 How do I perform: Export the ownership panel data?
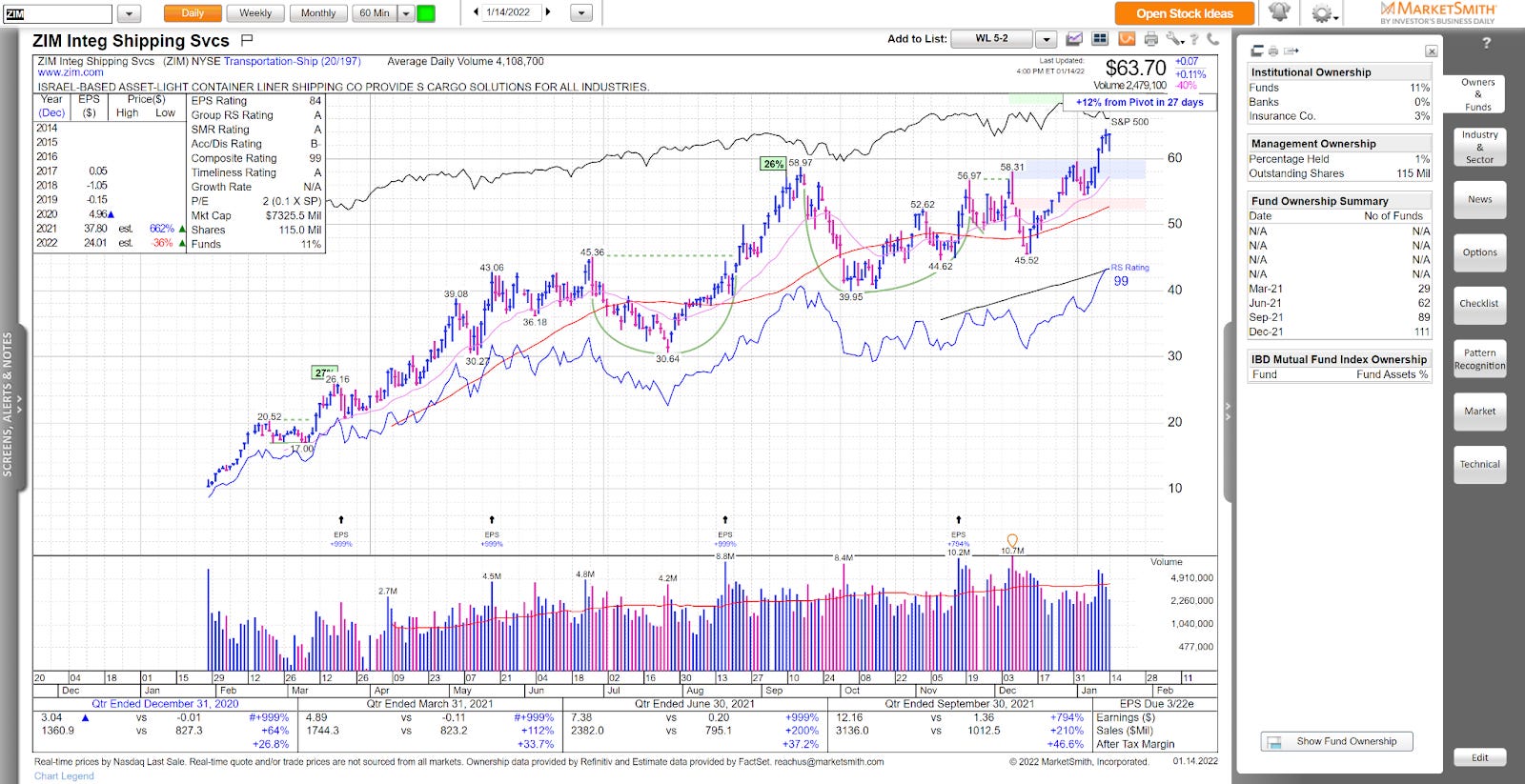[x=1291, y=50]
